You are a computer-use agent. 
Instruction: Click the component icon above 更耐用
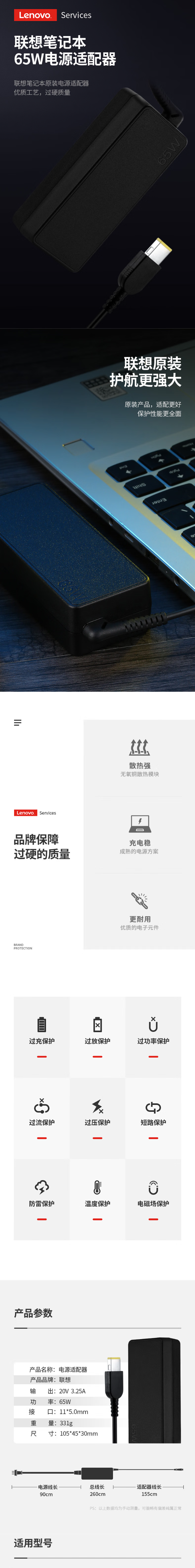[140, 900]
